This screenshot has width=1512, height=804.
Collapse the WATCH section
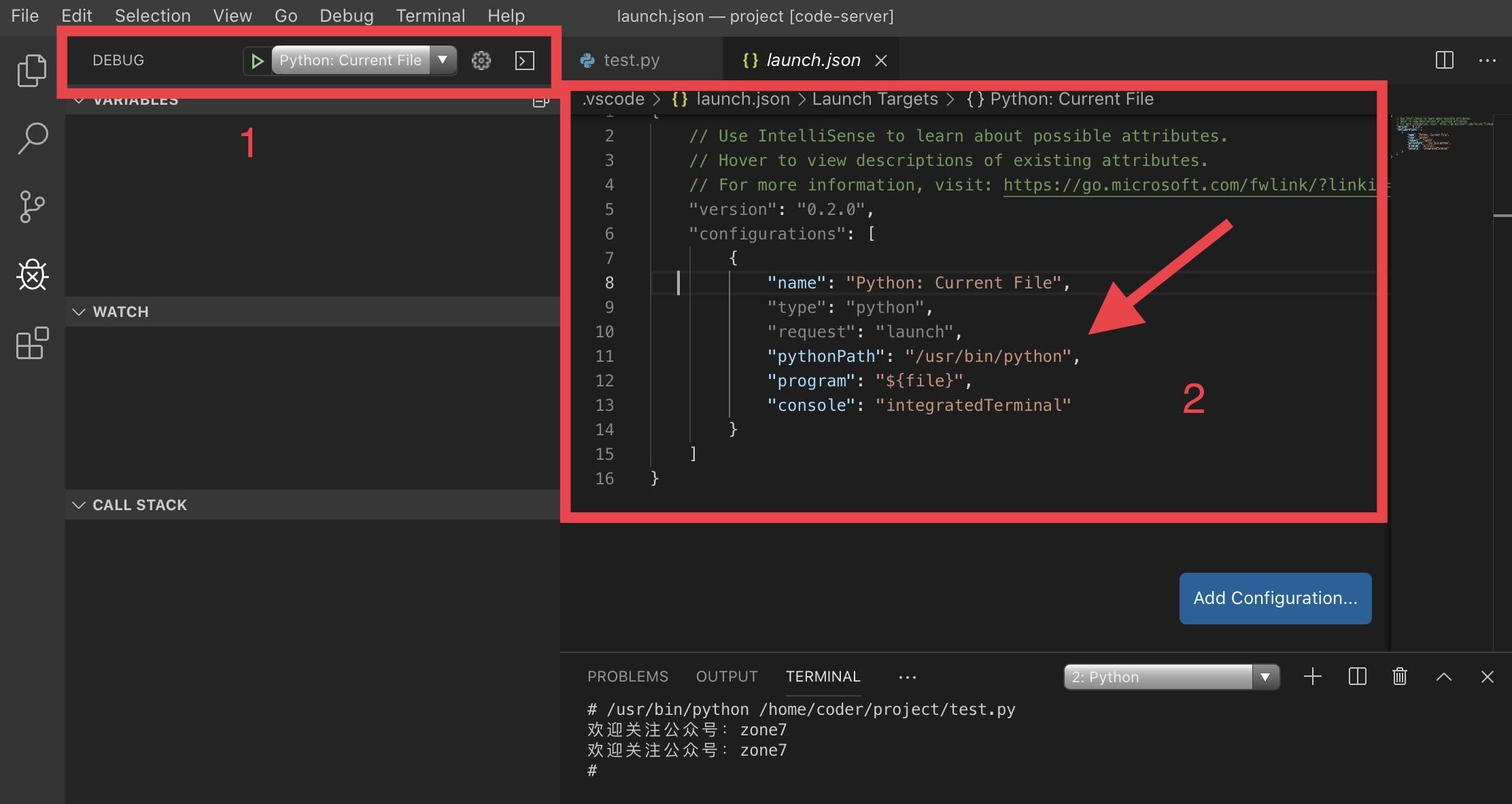coord(120,312)
